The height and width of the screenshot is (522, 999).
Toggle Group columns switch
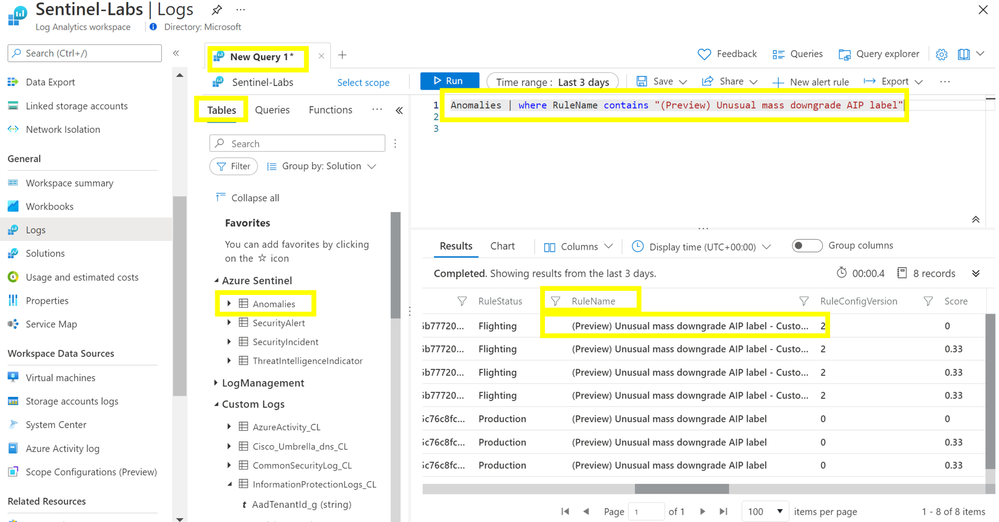coord(807,246)
